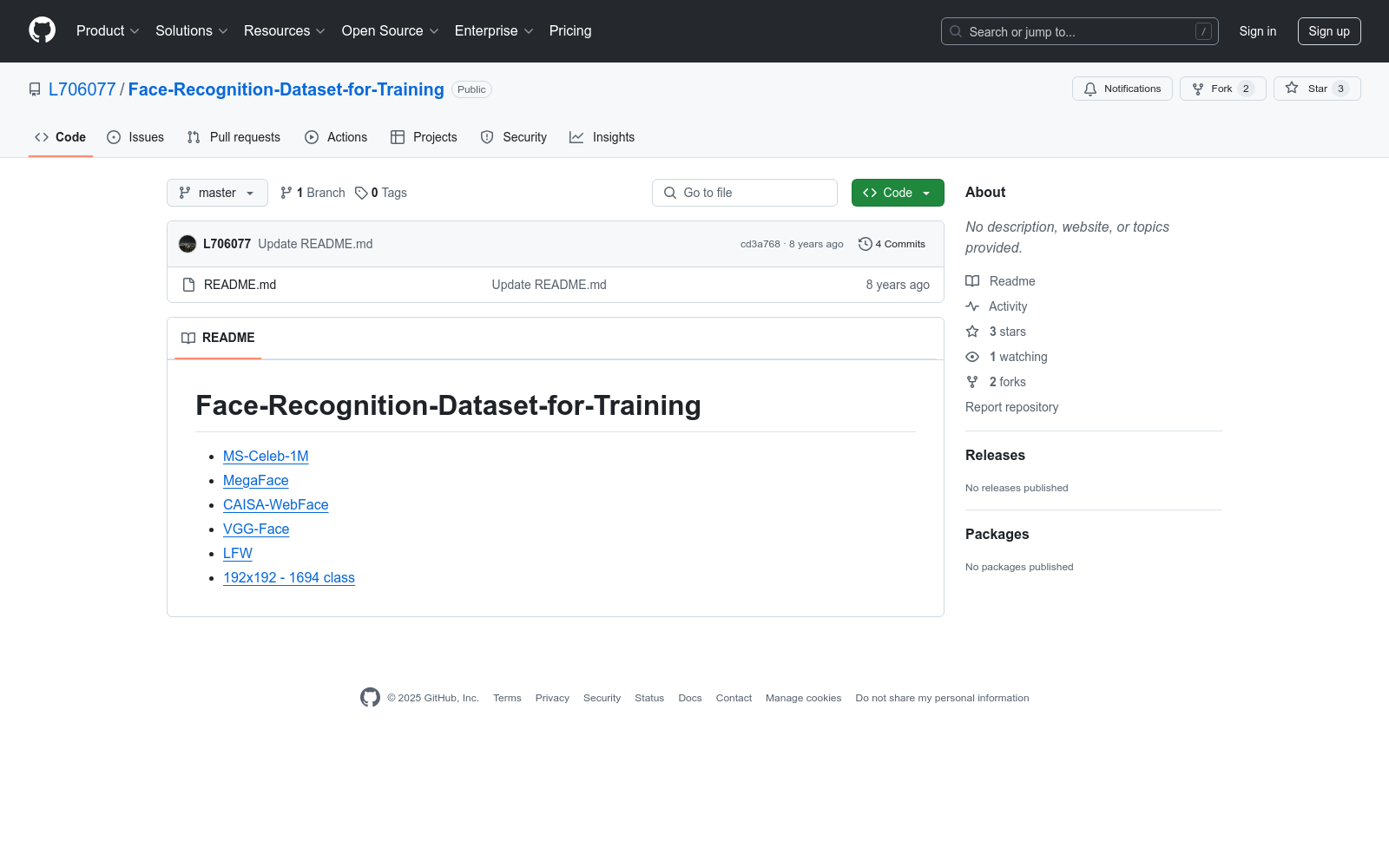Click the pulse icon beside Activity
The width and height of the screenshot is (1389, 868).
click(x=972, y=306)
